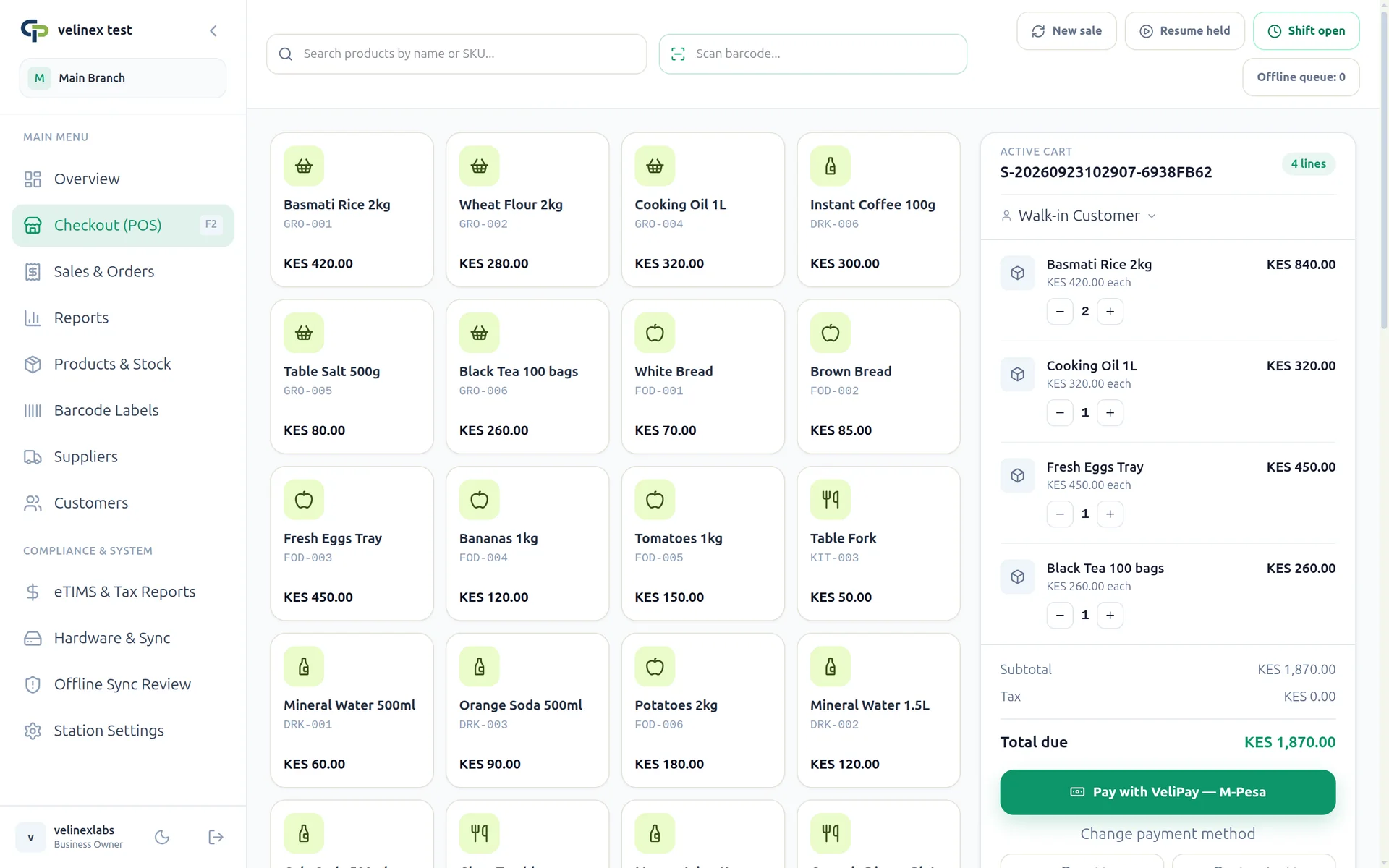This screenshot has width=1389, height=868.
Task: Click Resume held button
Action: [x=1184, y=30]
